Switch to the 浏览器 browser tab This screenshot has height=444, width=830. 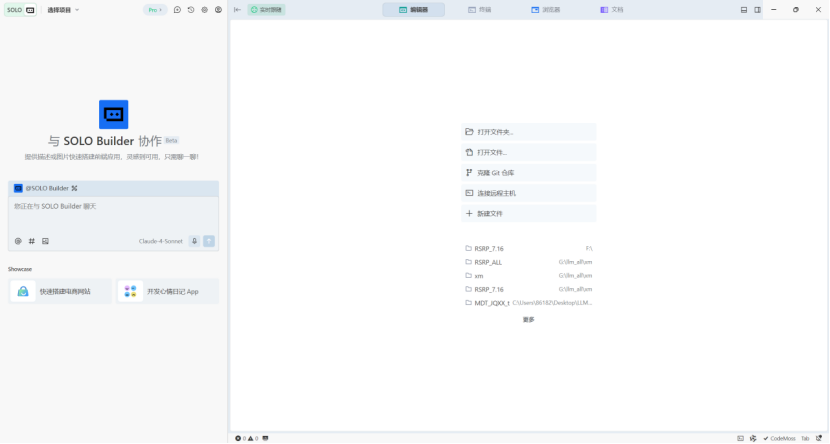[x=545, y=10]
